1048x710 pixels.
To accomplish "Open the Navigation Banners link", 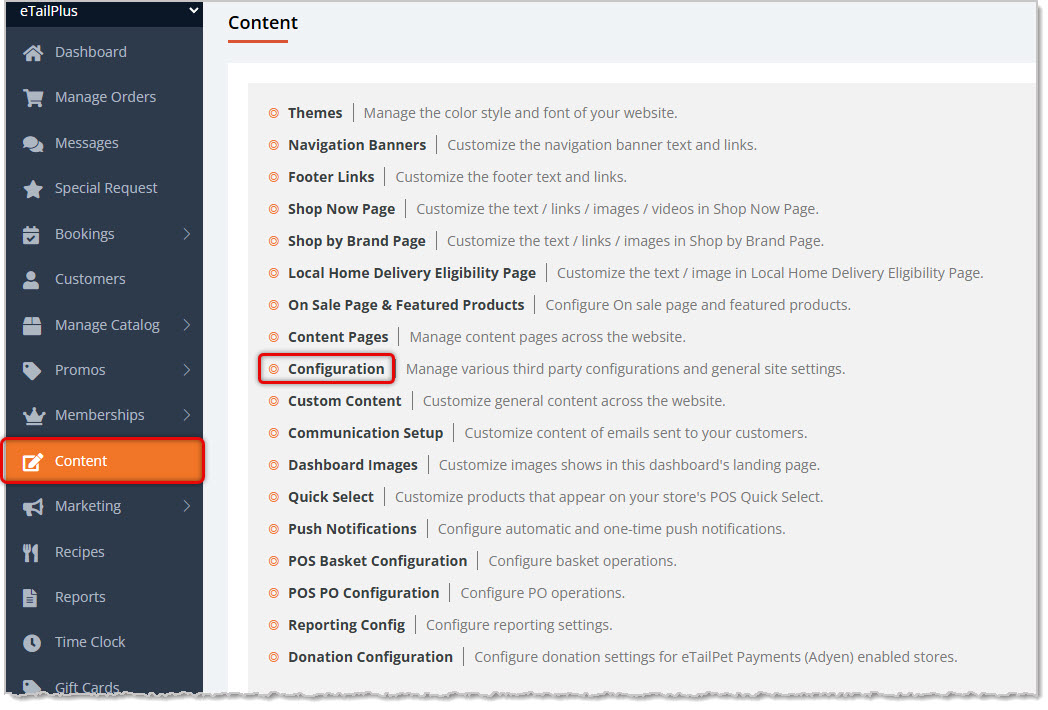I will pos(357,145).
